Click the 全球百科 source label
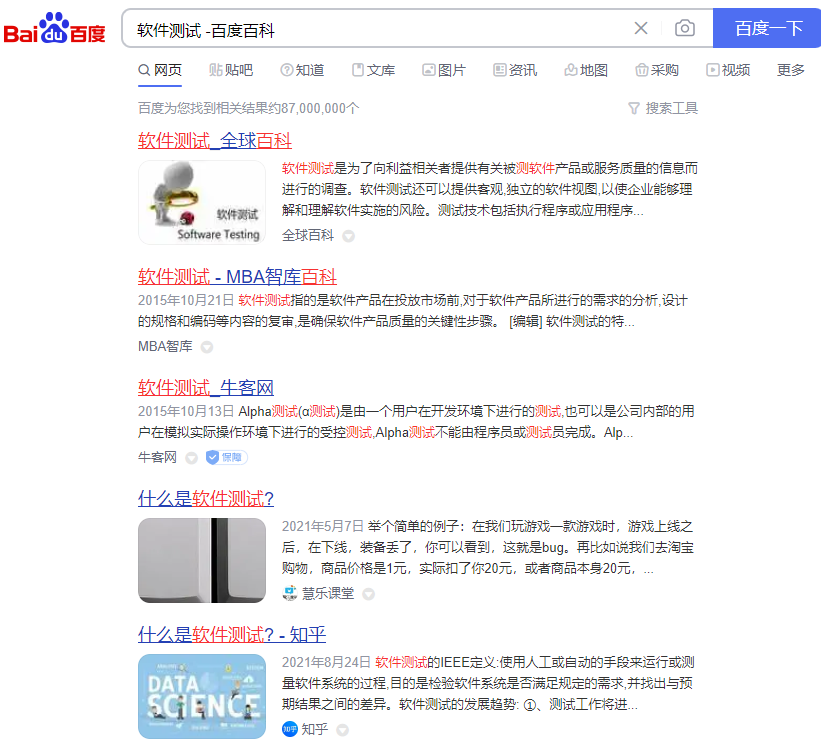Screen dimensions: 821x747 308,236
